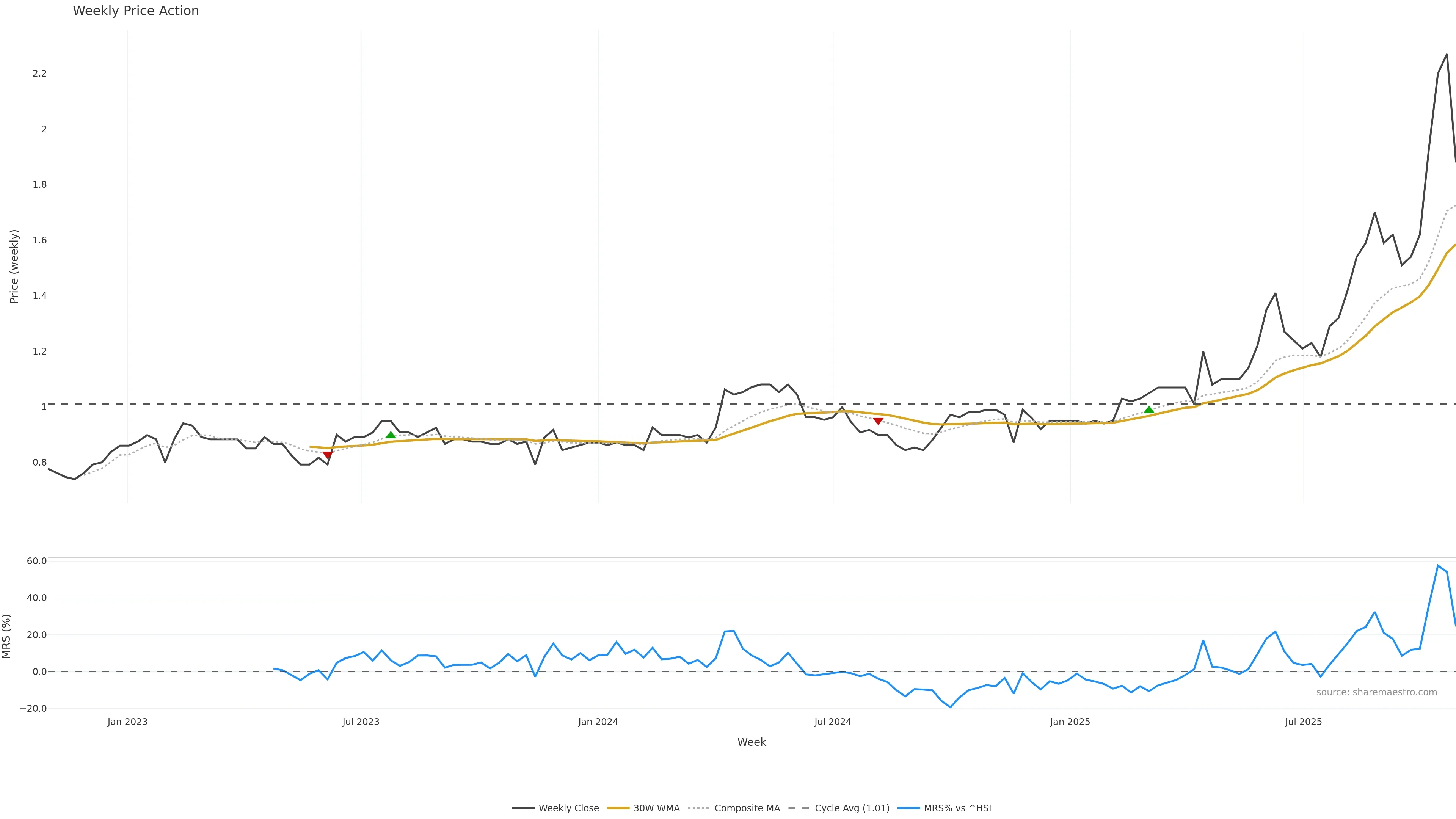Image resolution: width=1456 pixels, height=819 pixels.
Task: Click the green up-triangle marker in early 2025
Action: coord(1148,410)
